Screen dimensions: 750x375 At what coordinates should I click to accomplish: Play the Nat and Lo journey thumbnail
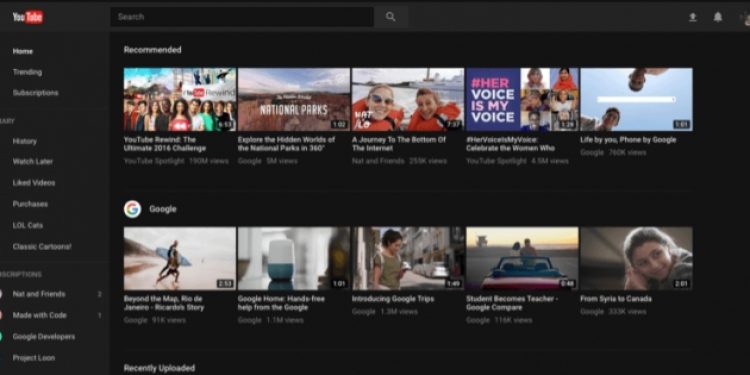click(408, 99)
